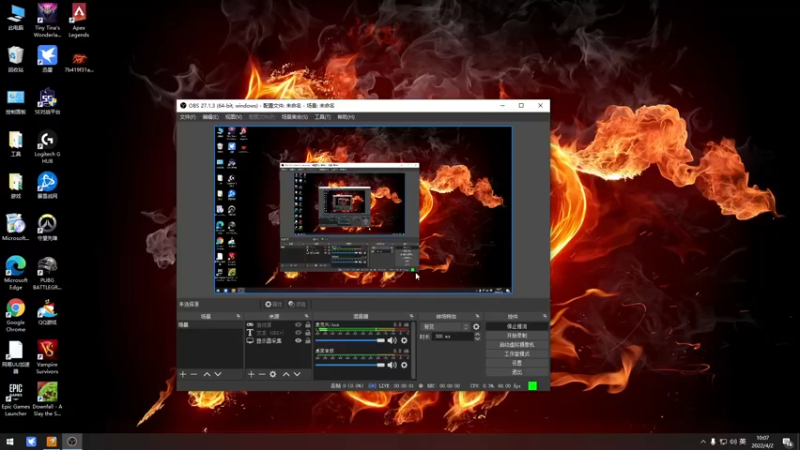The width and height of the screenshot is (800, 450).
Task: Mute the 麦克风/Aux channel
Action: (392, 340)
